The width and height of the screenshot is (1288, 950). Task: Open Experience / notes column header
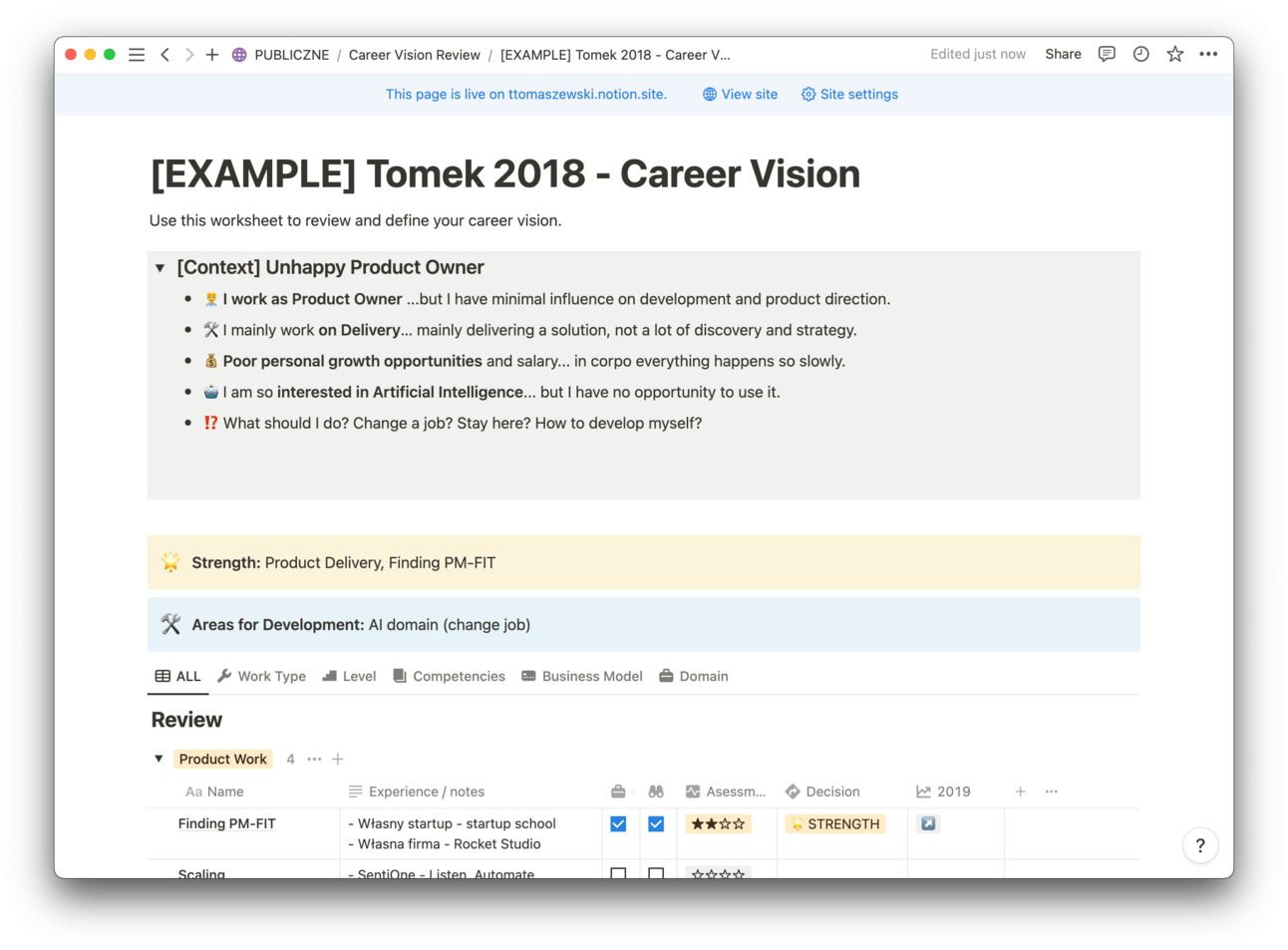click(417, 792)
